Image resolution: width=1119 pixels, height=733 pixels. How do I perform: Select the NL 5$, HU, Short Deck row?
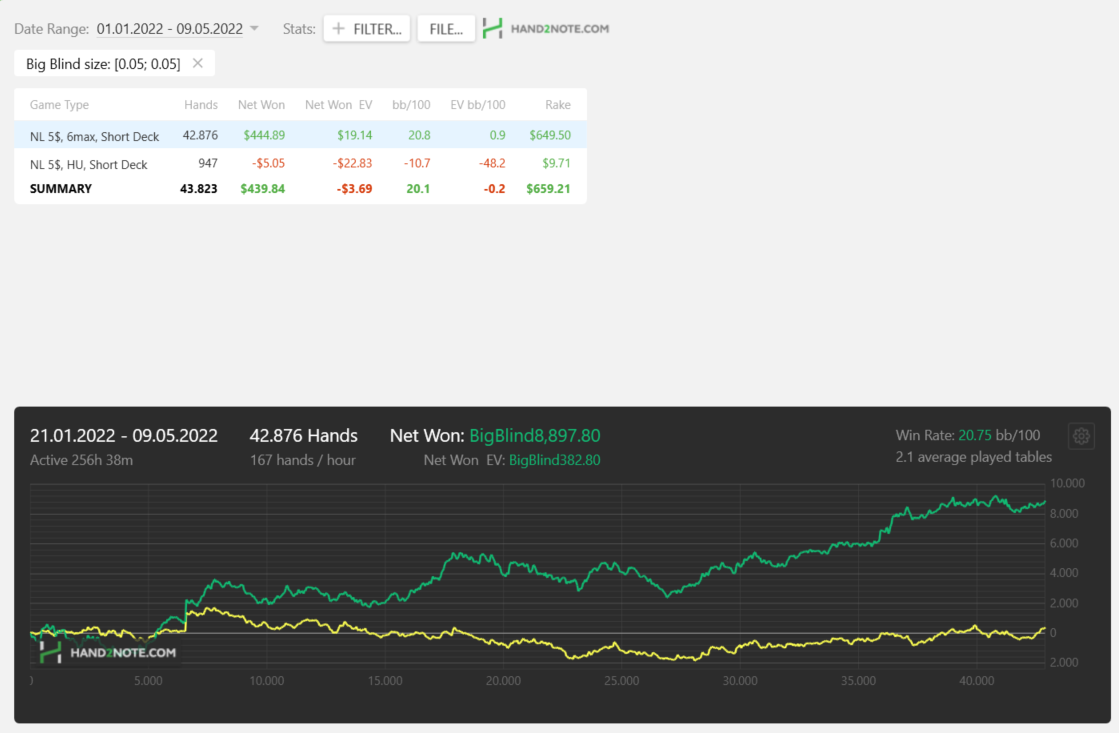[300, 163]
